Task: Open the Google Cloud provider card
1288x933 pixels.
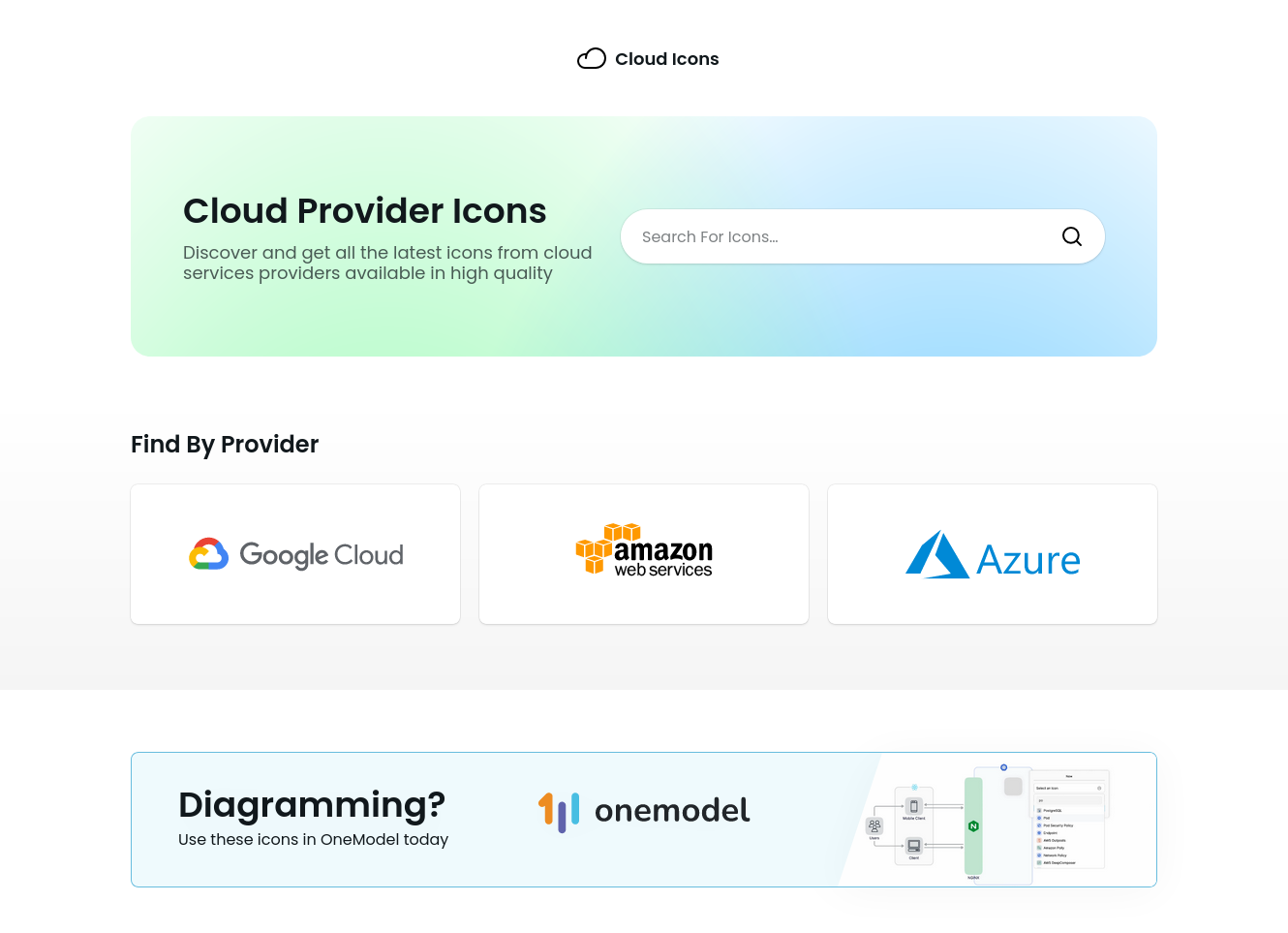Action: [x=295, y=554]
